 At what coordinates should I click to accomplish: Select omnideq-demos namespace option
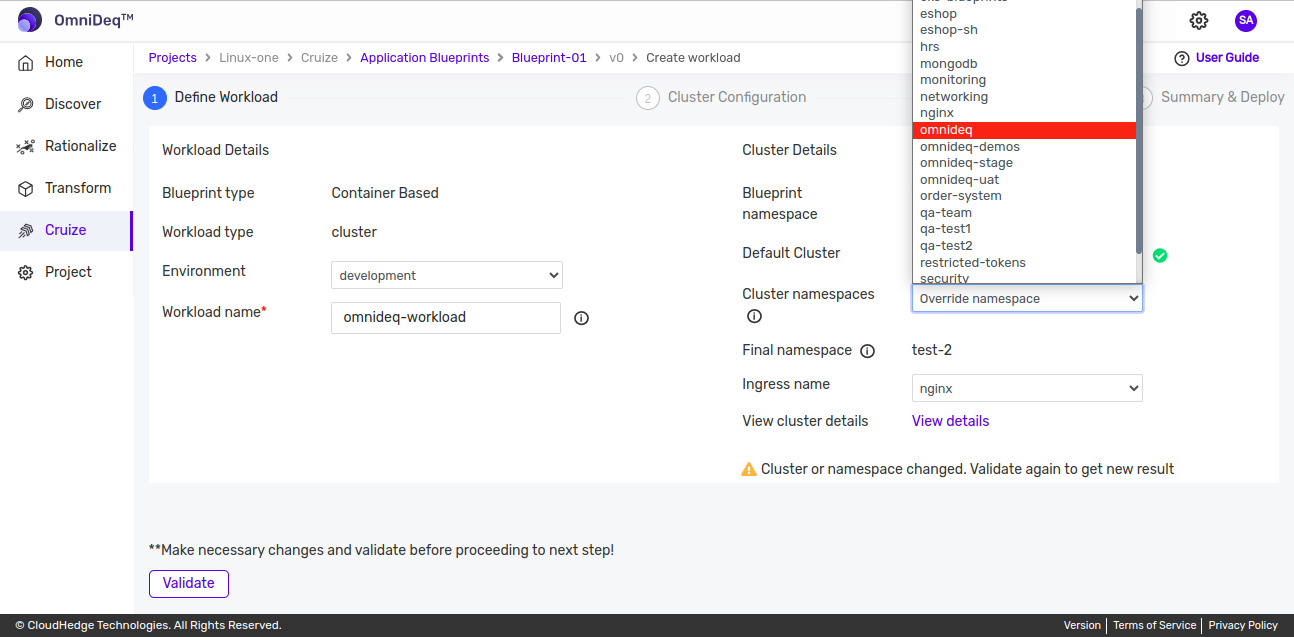[x=1025, y=147]
